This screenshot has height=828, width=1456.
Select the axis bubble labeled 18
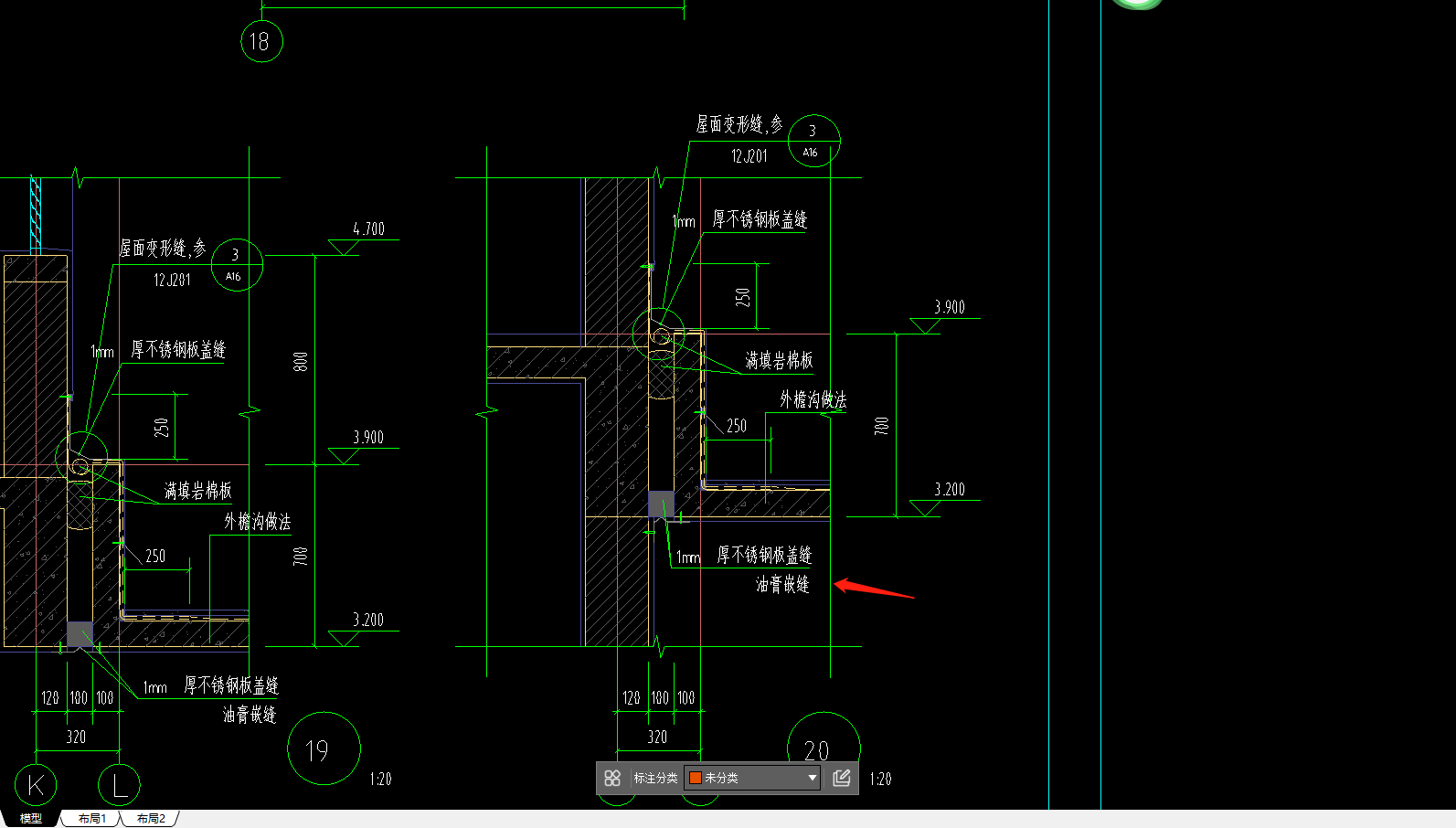(261, 41)
